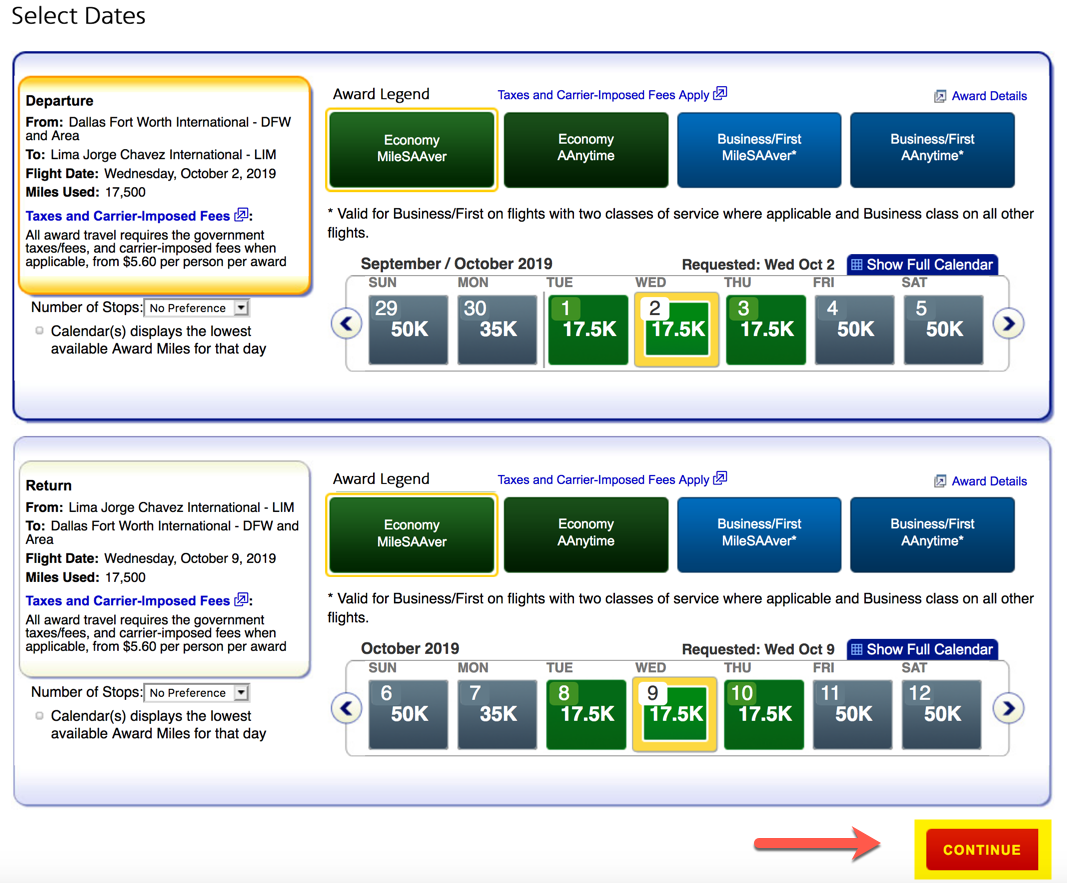Open Taxes and Carrier-Imposed Fees link in Return panel
Screen dimensions: 1067x883
[x=128, y=601]
